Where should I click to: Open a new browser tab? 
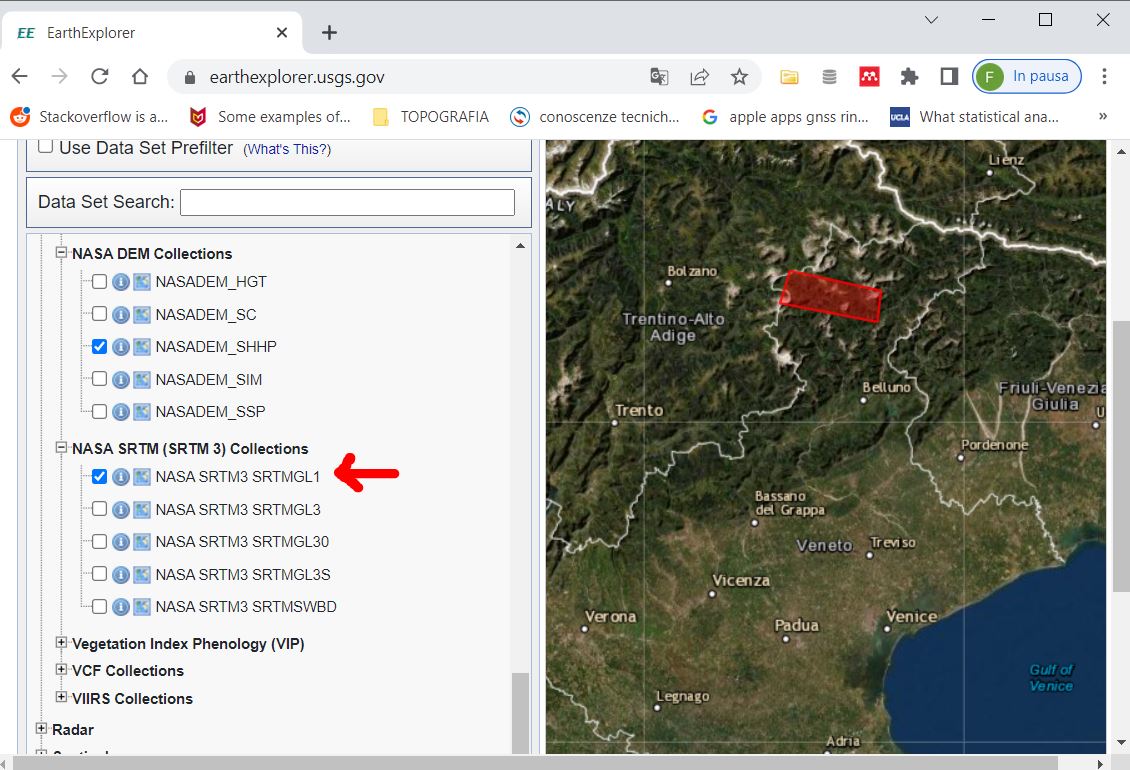(329, 32)
